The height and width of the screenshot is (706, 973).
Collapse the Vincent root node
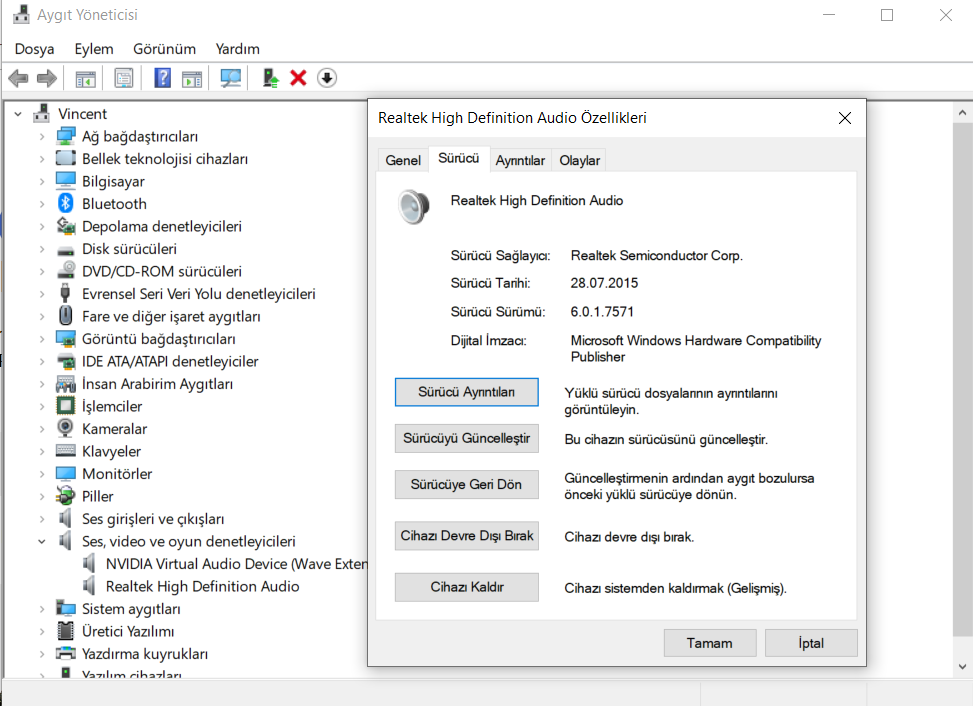point(18,114)
